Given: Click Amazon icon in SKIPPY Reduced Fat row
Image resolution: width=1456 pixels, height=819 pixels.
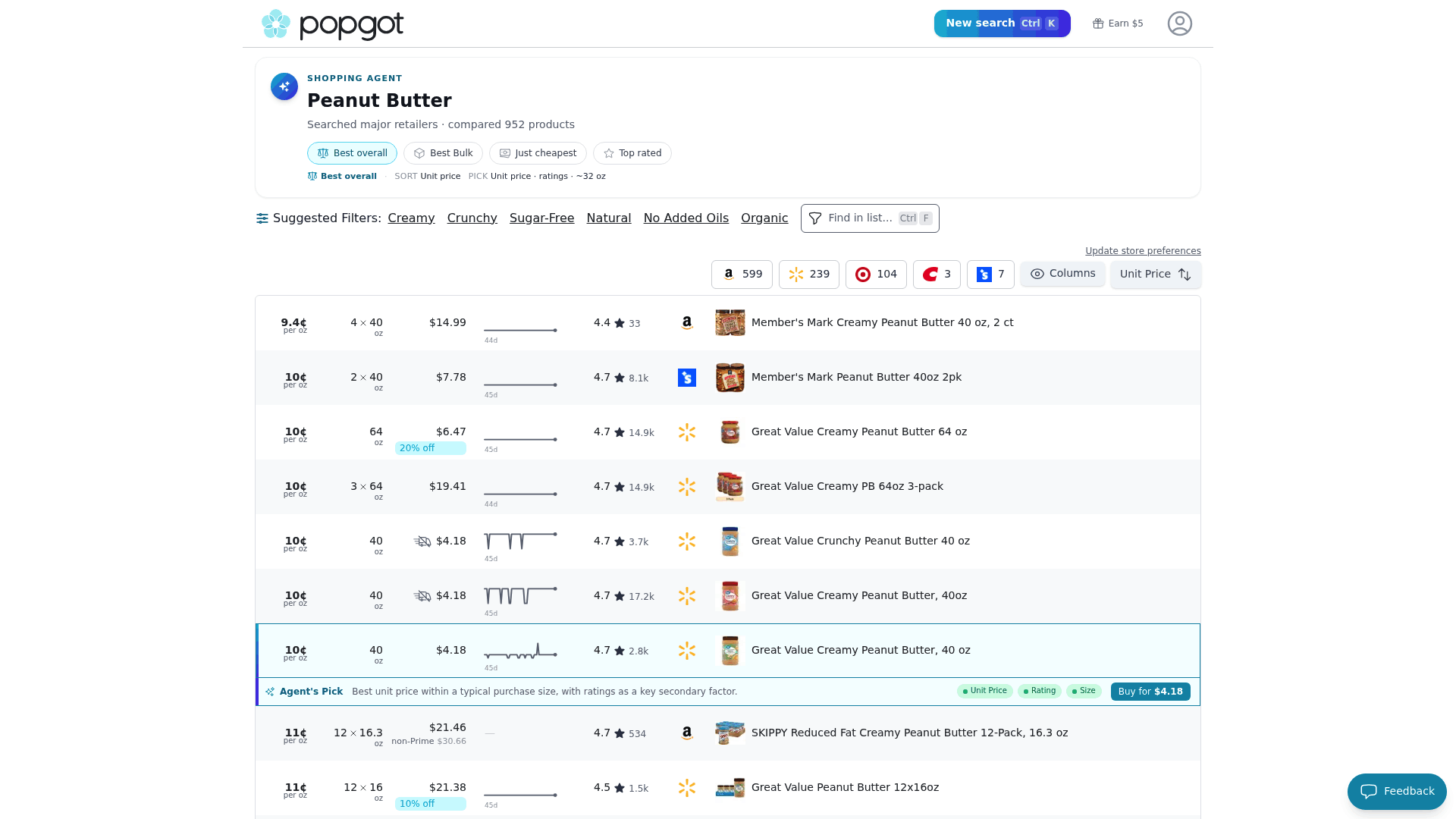Looking at the screenshot, I should coord(687,733).
